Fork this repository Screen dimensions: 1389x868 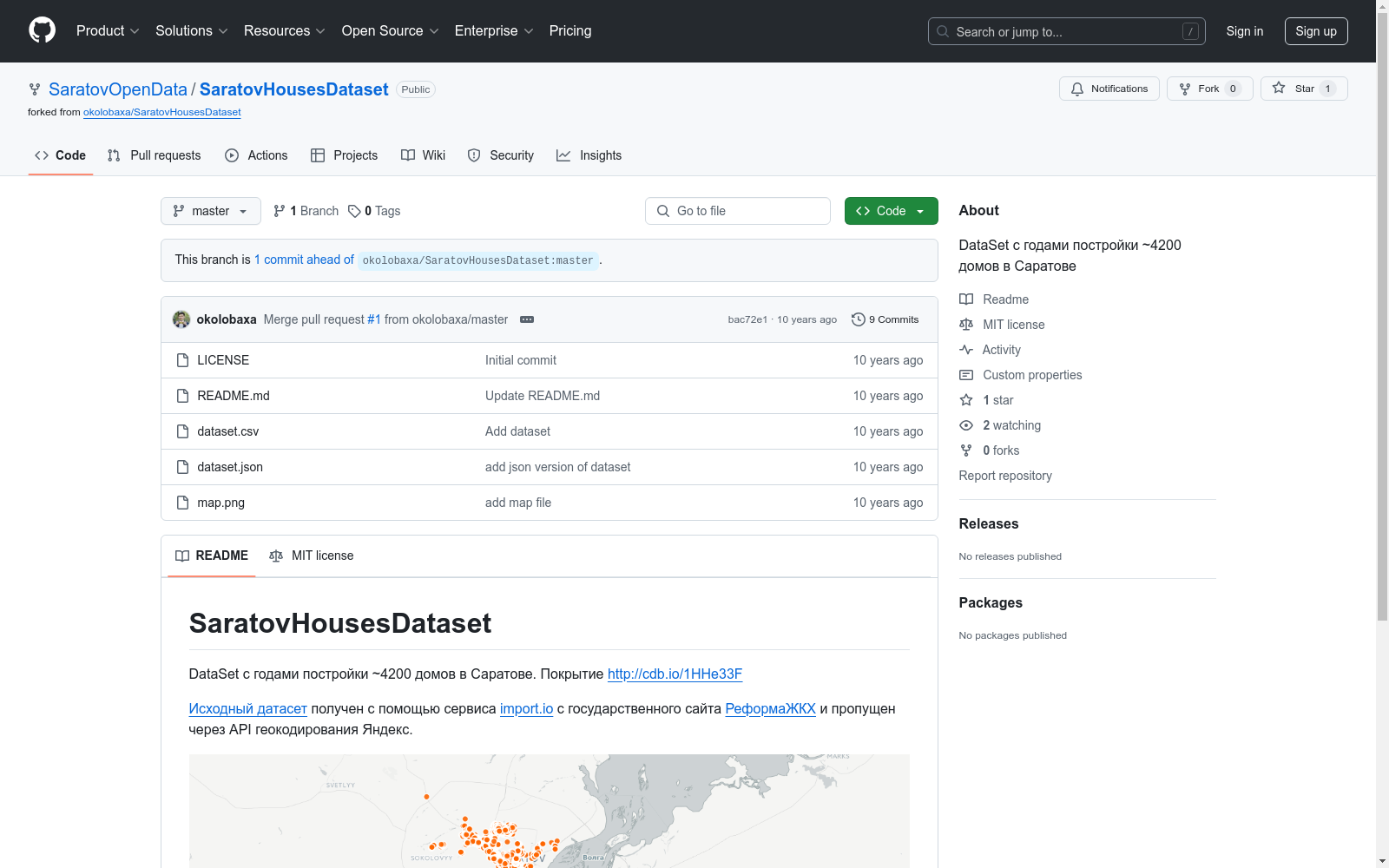(x=1210, y=89)
